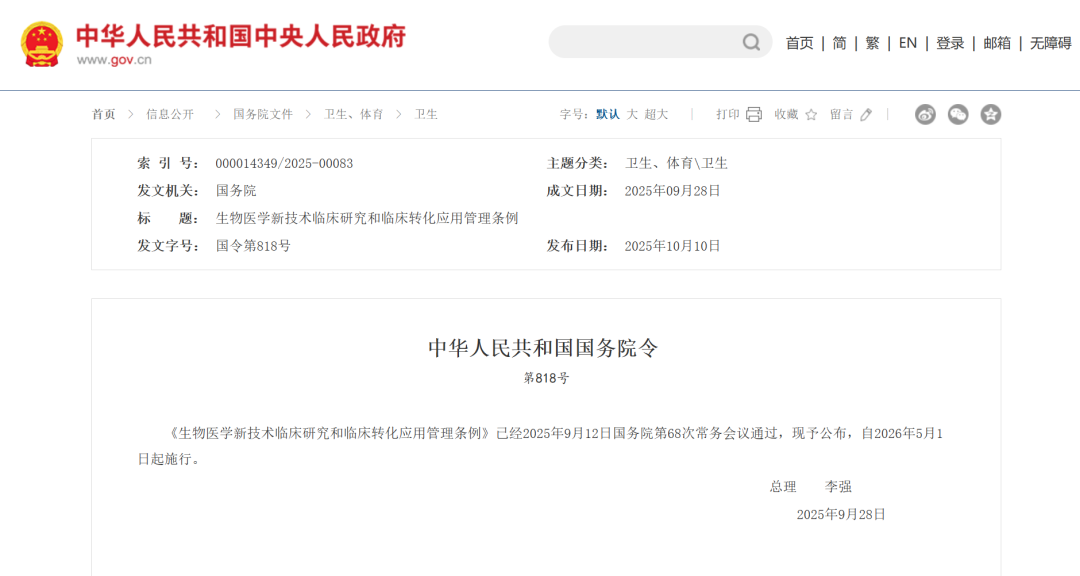Select the 超大 font size option
1080x576 pixels.
click(656, 114)
